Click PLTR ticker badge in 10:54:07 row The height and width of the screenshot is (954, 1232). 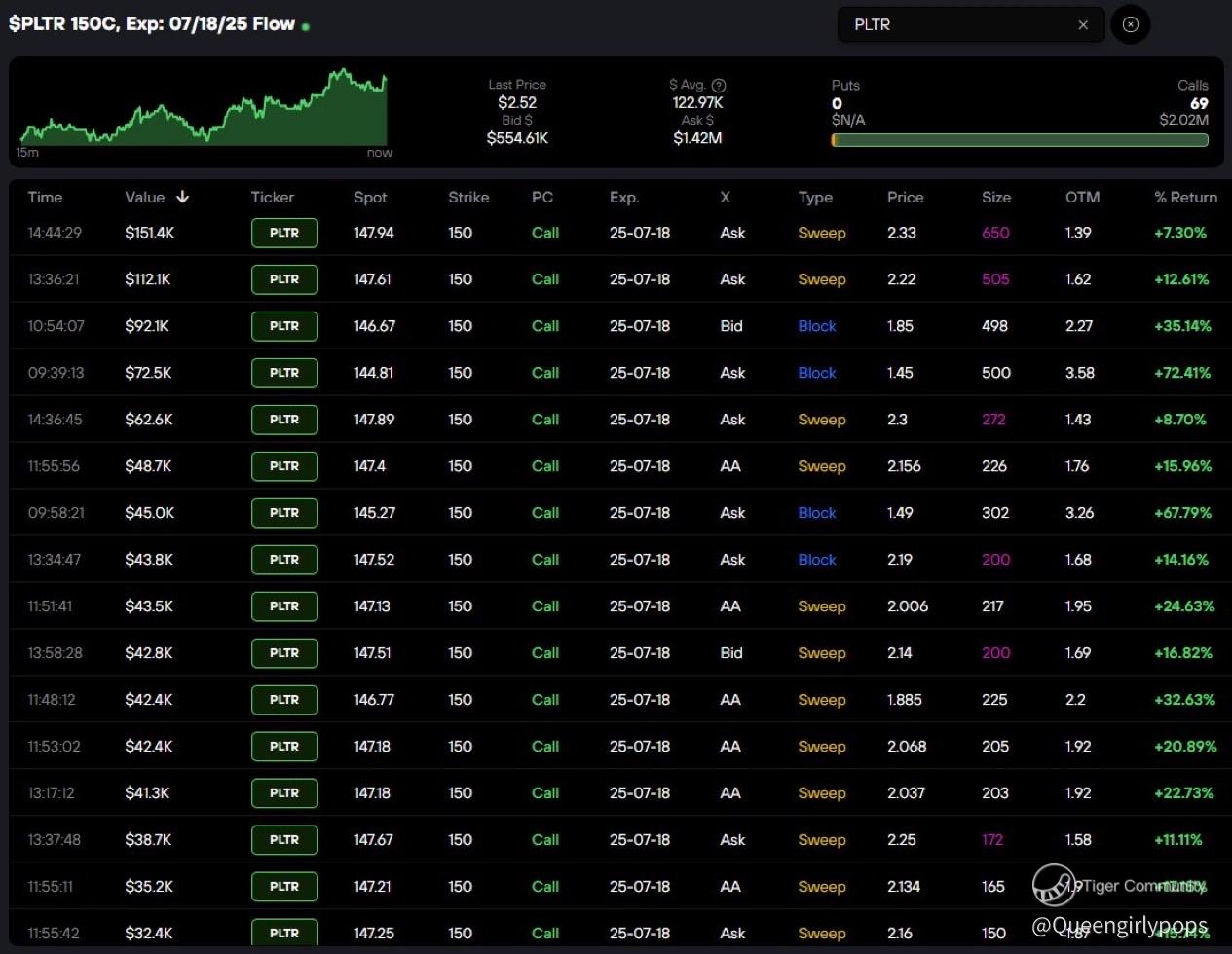pos(284,326)
